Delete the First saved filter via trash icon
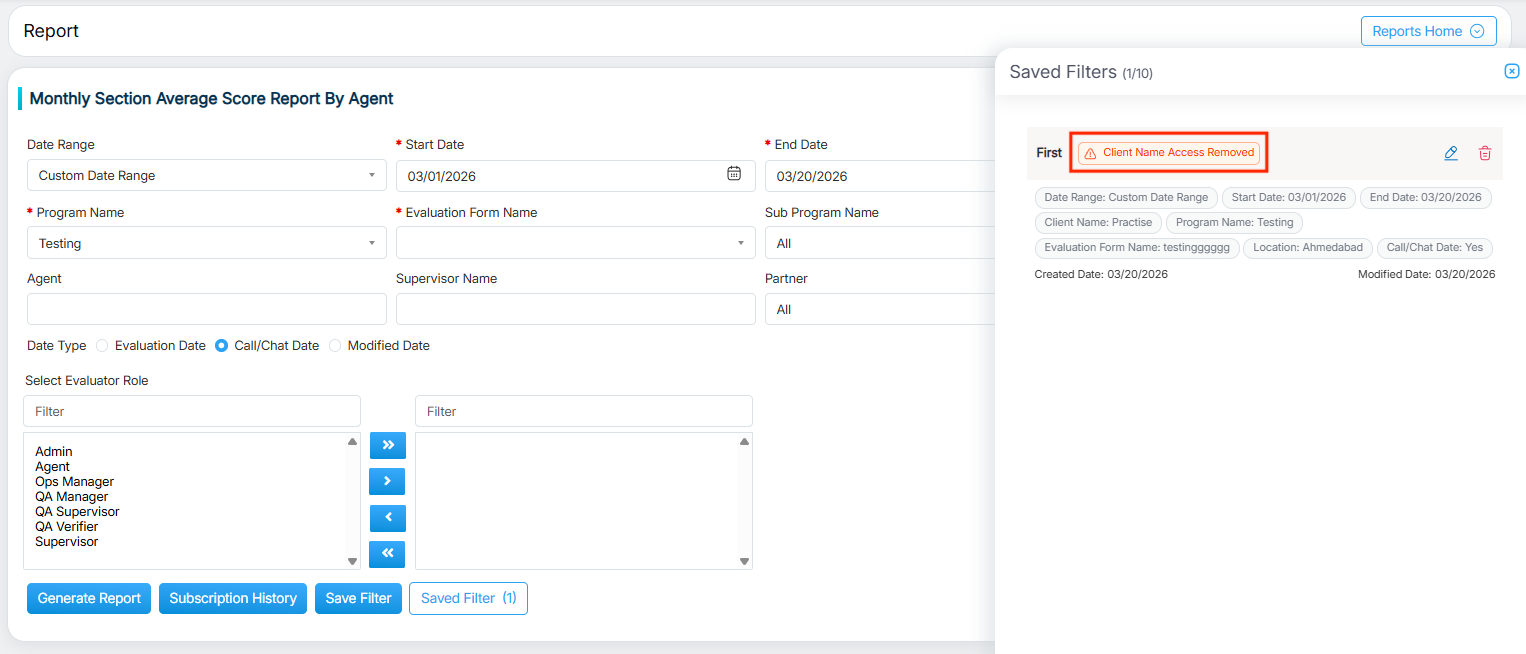1526x654 pixels. click(x=1485, y=153)
